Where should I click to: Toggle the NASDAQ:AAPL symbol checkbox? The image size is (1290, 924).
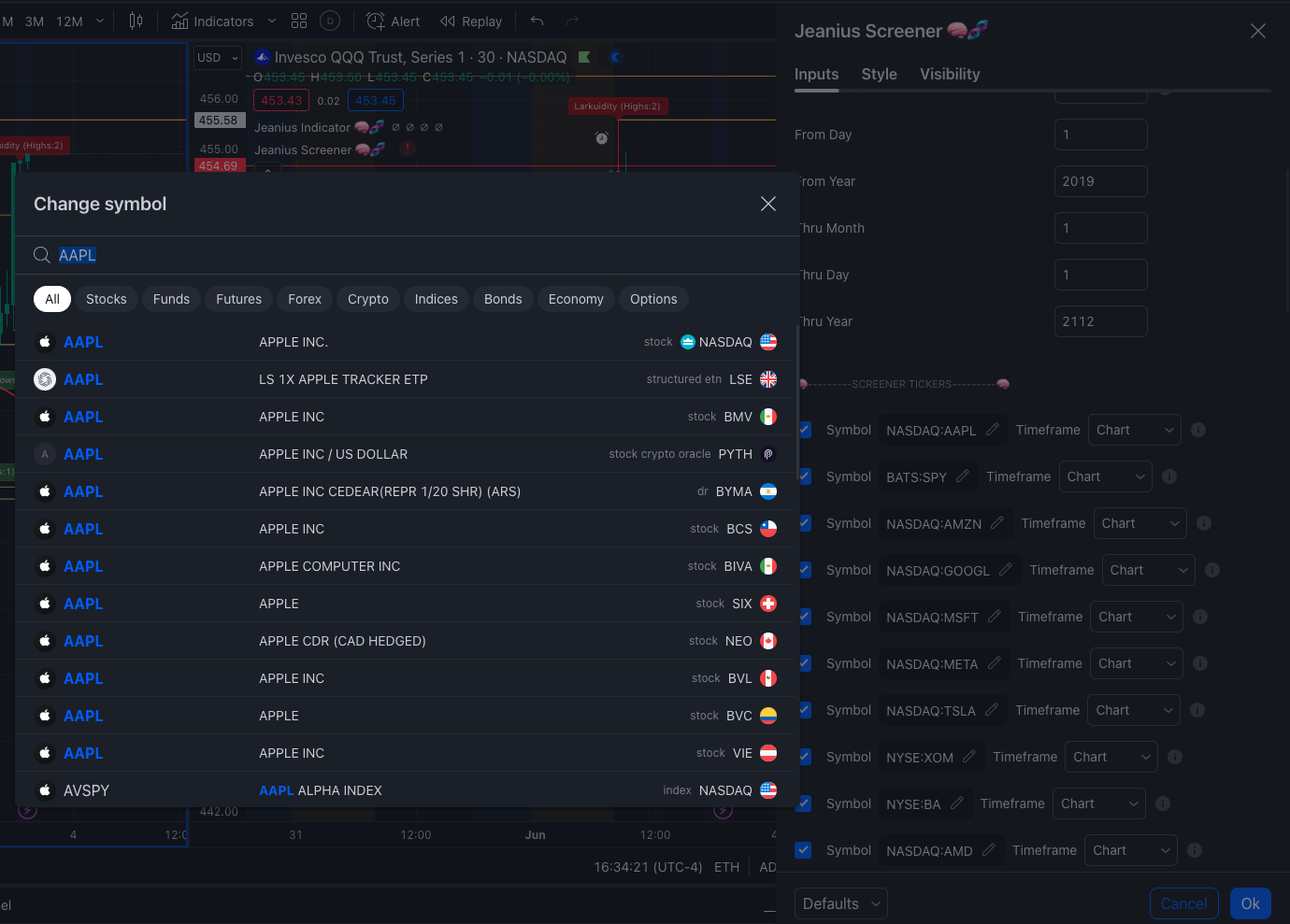[804, 430]
